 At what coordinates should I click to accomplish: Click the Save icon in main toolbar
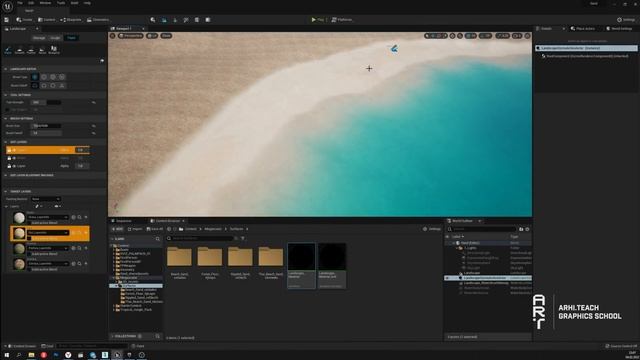[x=7, y=20]
